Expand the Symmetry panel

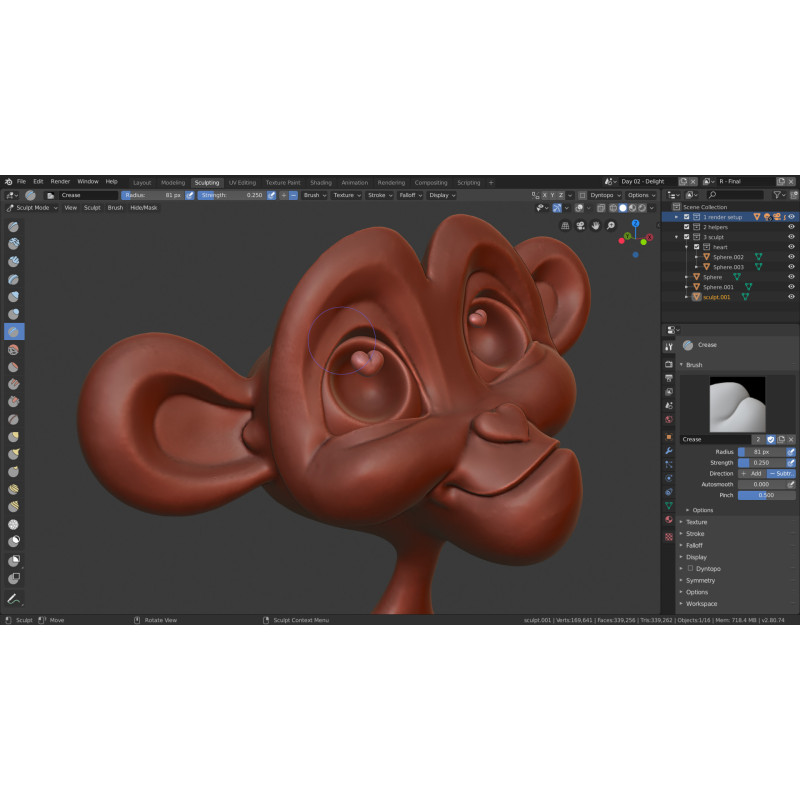click(700, 580)
